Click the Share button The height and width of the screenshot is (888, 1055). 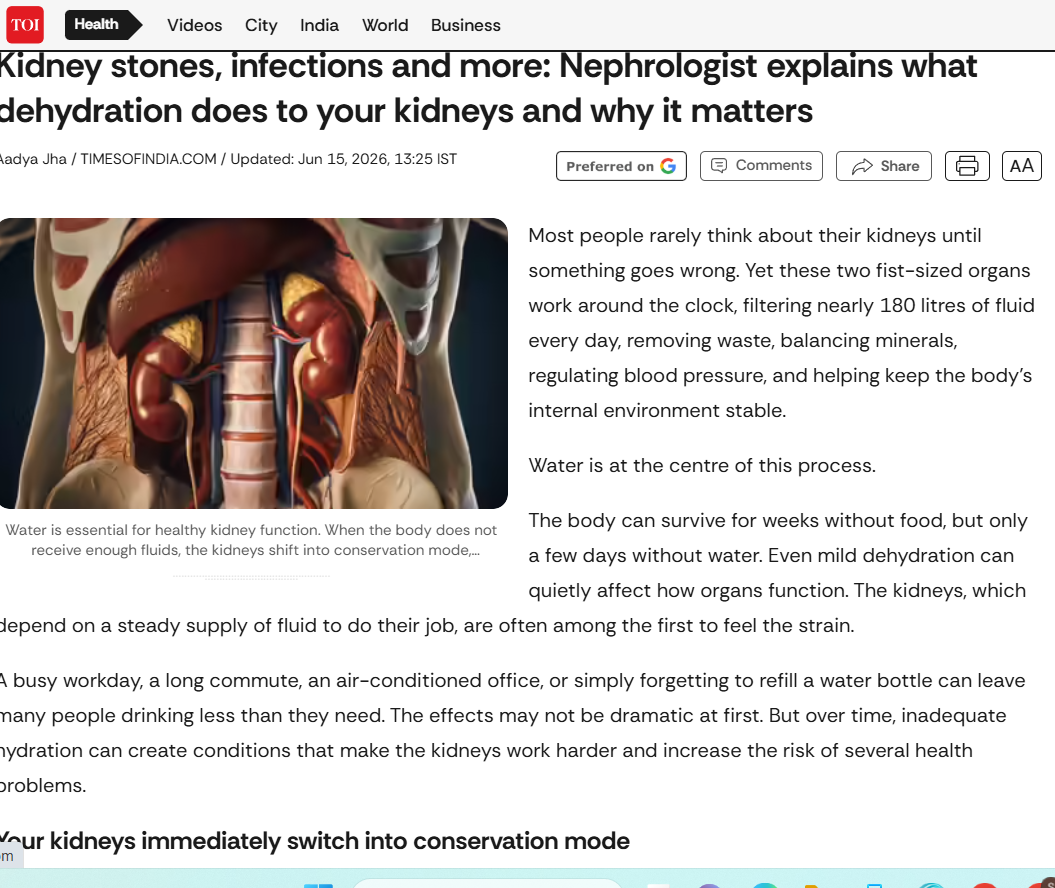pyautogui.click(x=883, y=166)
